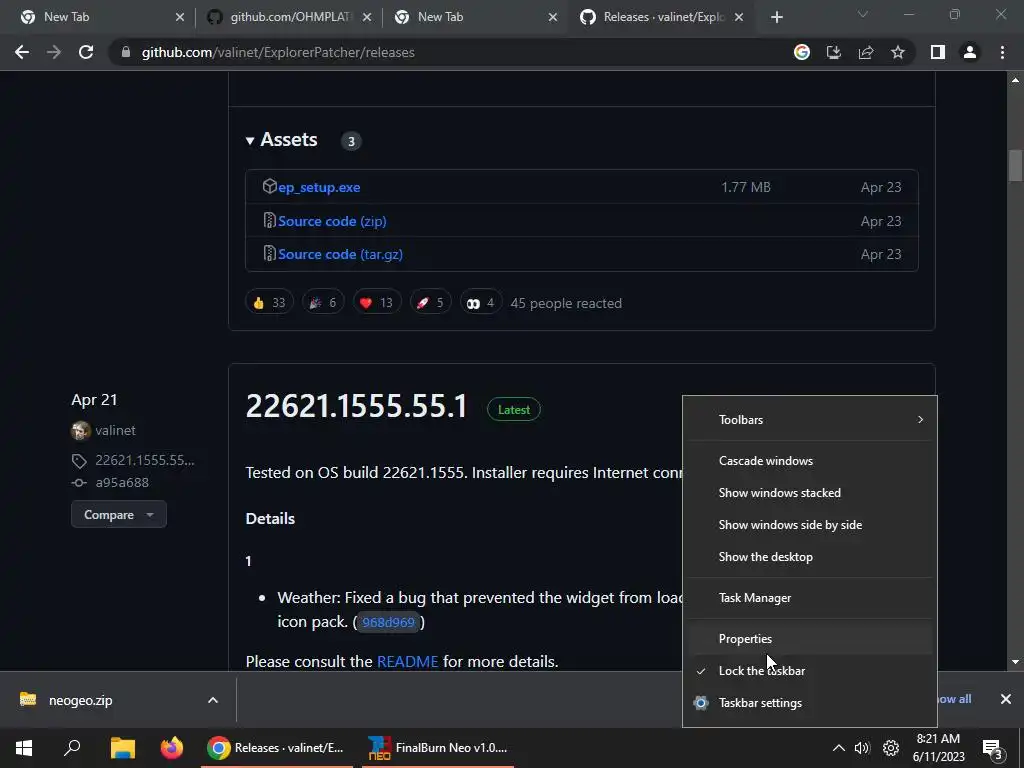The image size is (1024, 768).
Task: Open system volume control
Action: [x=862, y=748]
